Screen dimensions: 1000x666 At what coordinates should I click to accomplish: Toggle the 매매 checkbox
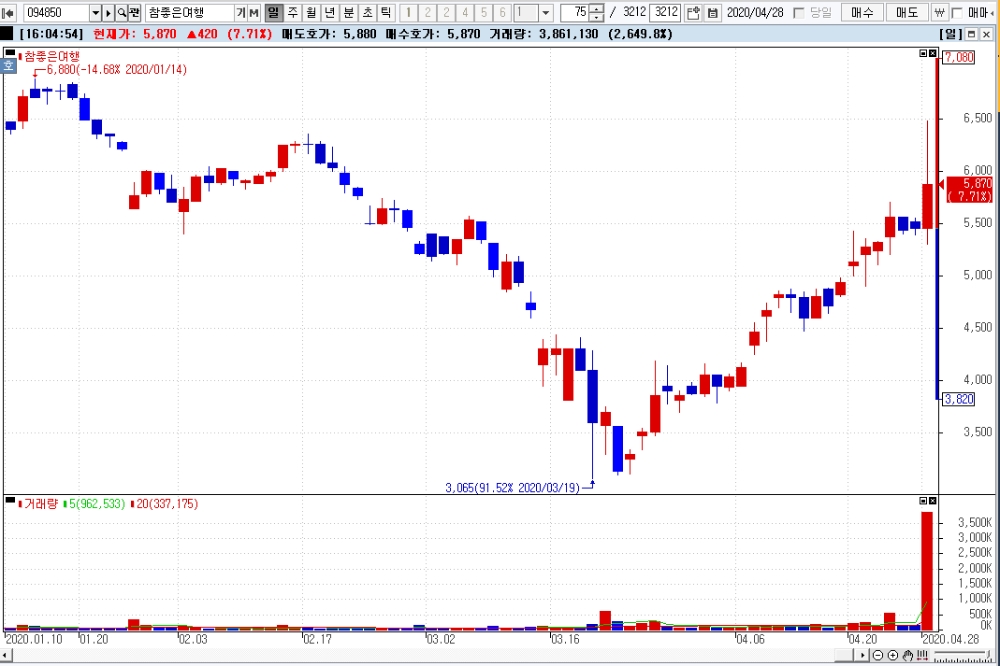pyautogui.click(x=957, y=13)
